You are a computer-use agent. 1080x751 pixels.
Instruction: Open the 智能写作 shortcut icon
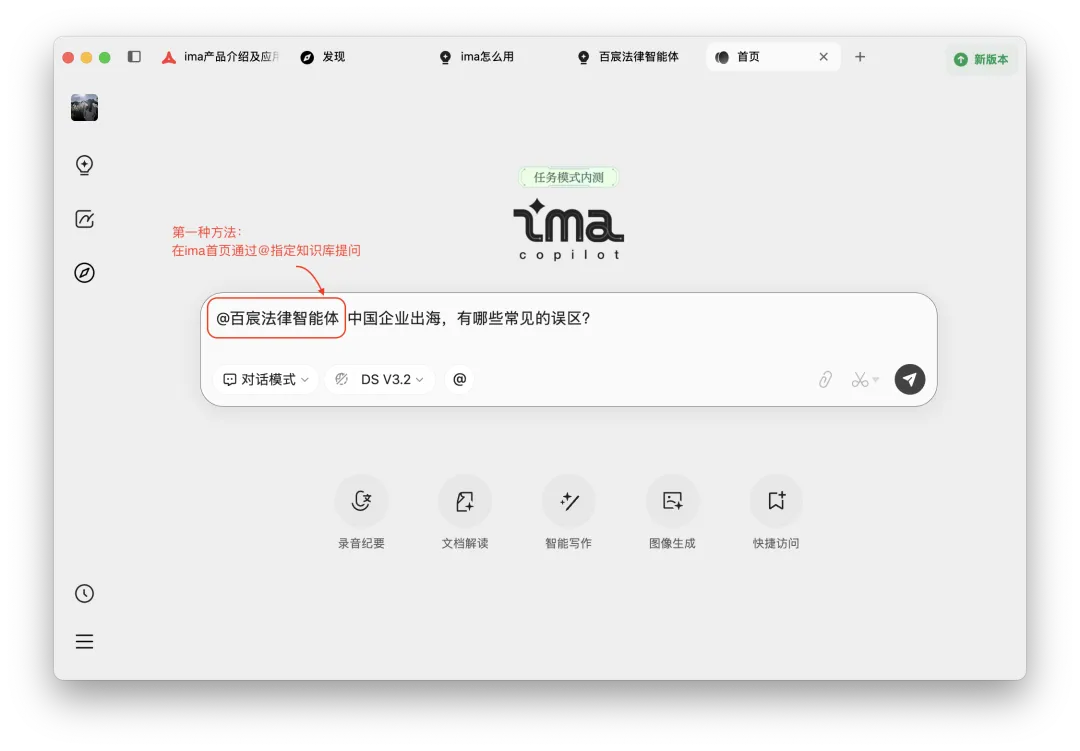(569, 501)
